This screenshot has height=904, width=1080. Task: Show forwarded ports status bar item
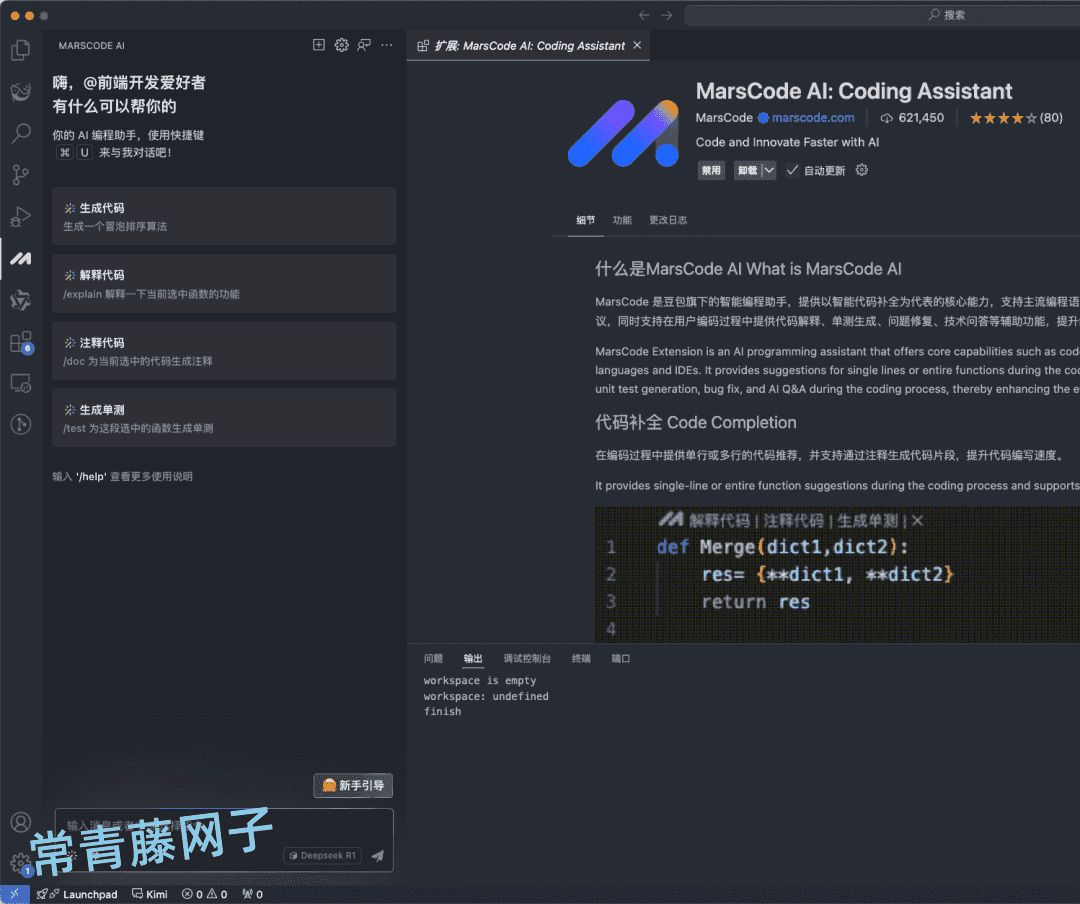(253, 894)
